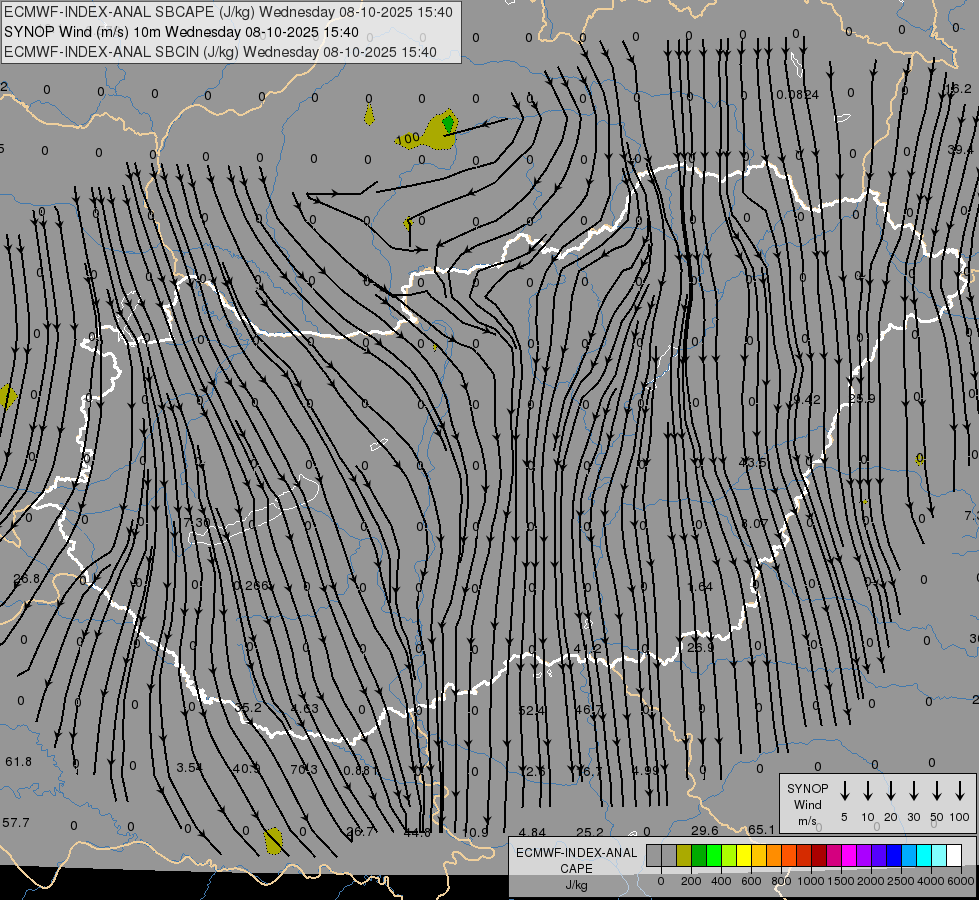Select the cyan swatch before 4000
979x900 pixels.
[x=924, y=855]
